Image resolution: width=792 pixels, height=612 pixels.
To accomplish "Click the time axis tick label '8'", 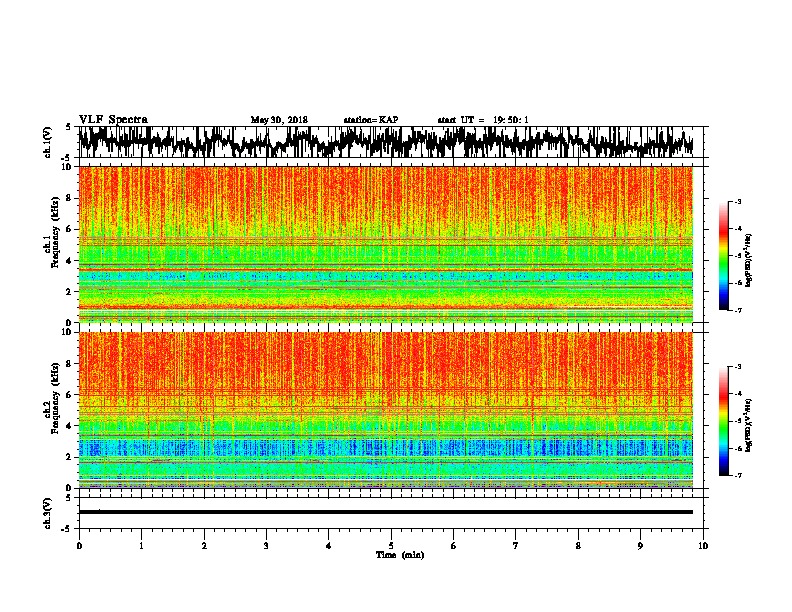I will click(x=578, y=546).
